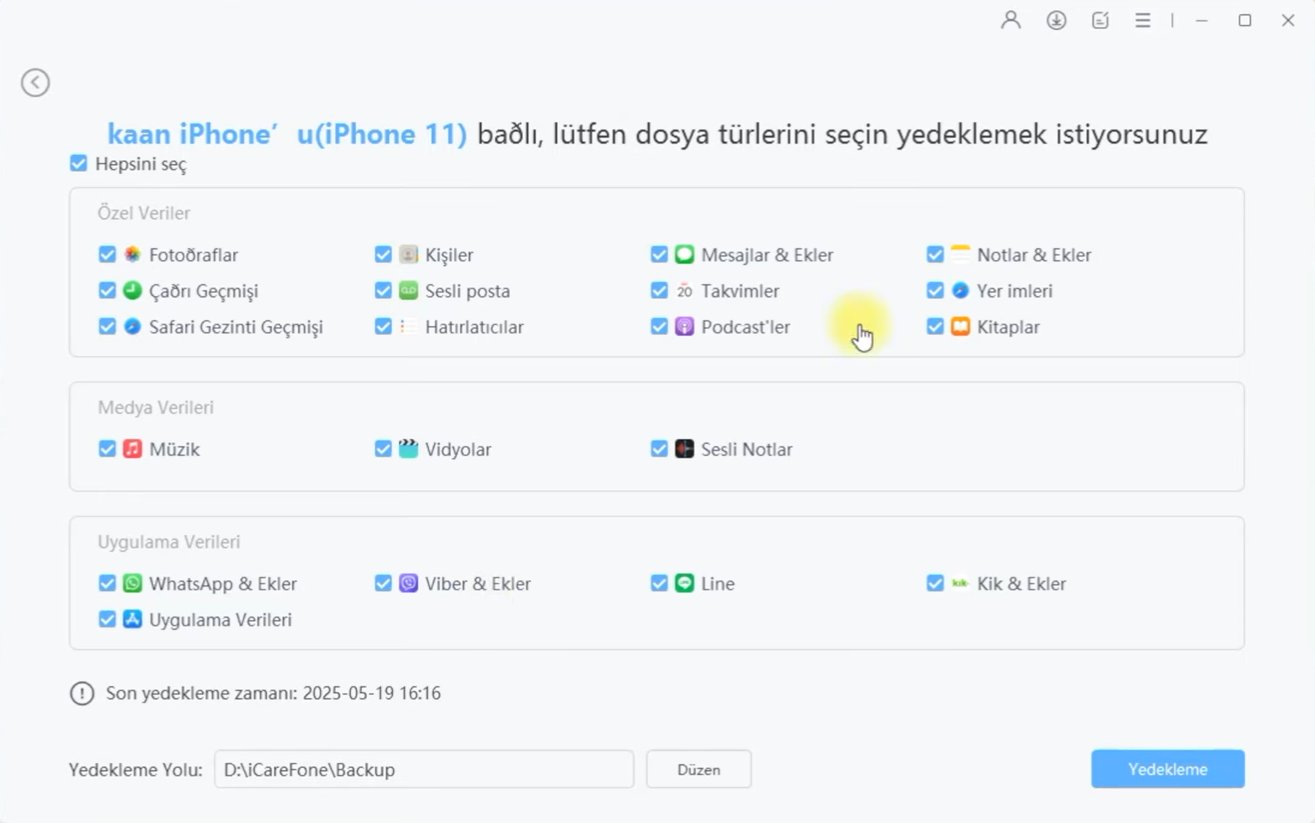The height and width of the screenshot is (823, 1315).
Task: Toggle the Mesajlar & Ekler checkbox
Action: pos(659,255)
